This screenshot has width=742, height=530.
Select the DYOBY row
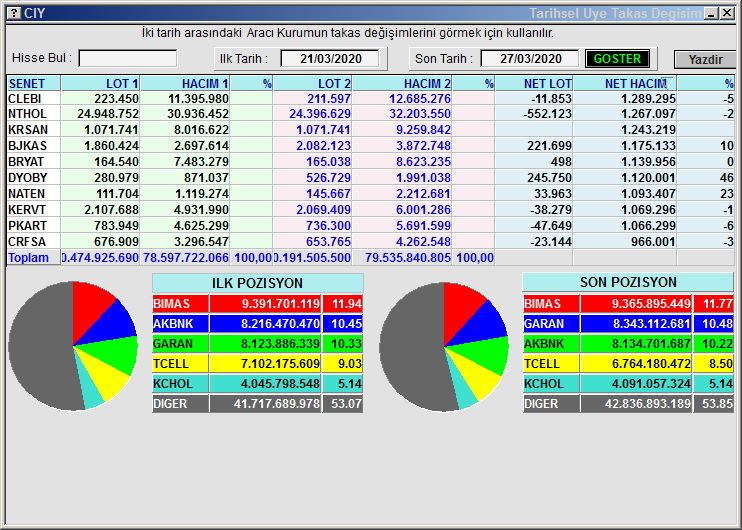tap(371, 178)
